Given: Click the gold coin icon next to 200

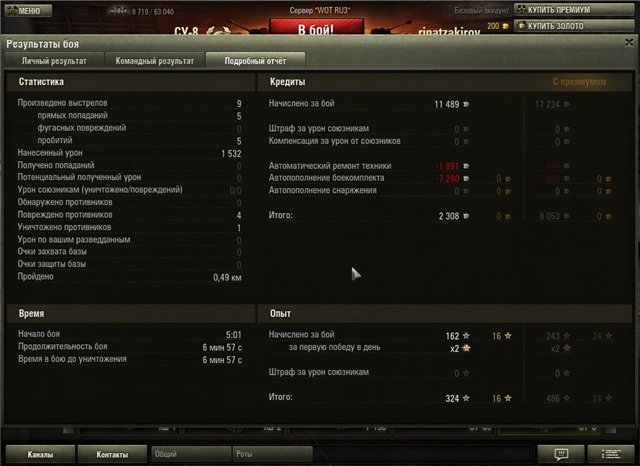Looking at the screenshot, I should [505, 26].
